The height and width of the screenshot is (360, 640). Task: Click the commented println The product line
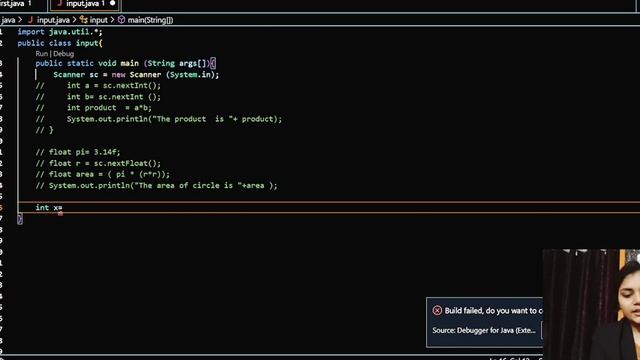(x=159, y=119)
